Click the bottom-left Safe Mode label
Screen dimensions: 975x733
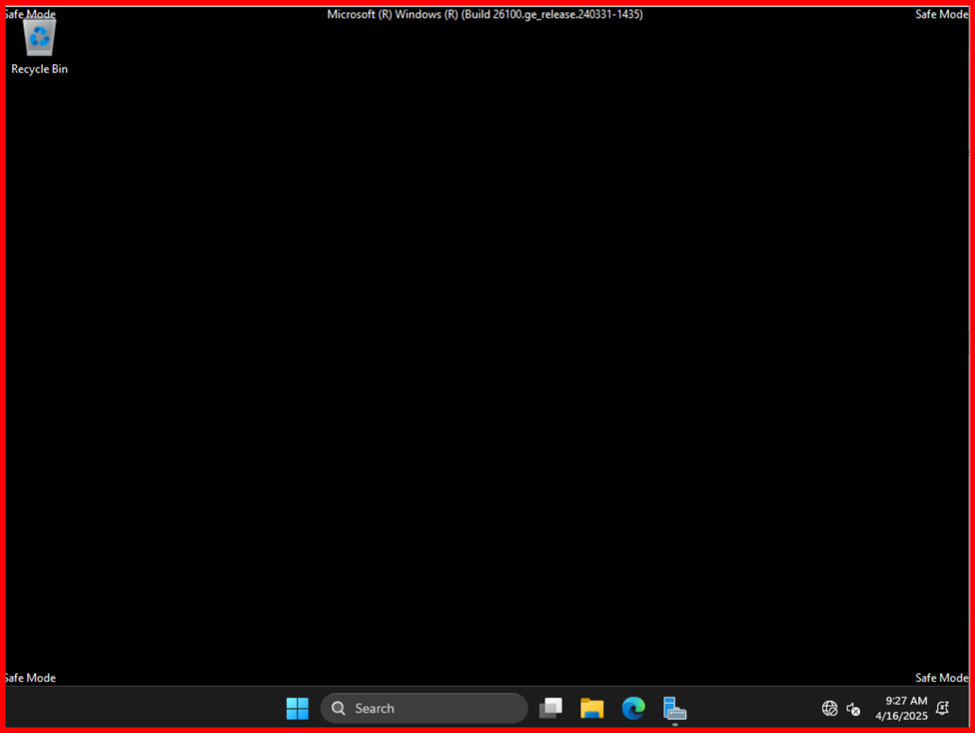[30, 678]
